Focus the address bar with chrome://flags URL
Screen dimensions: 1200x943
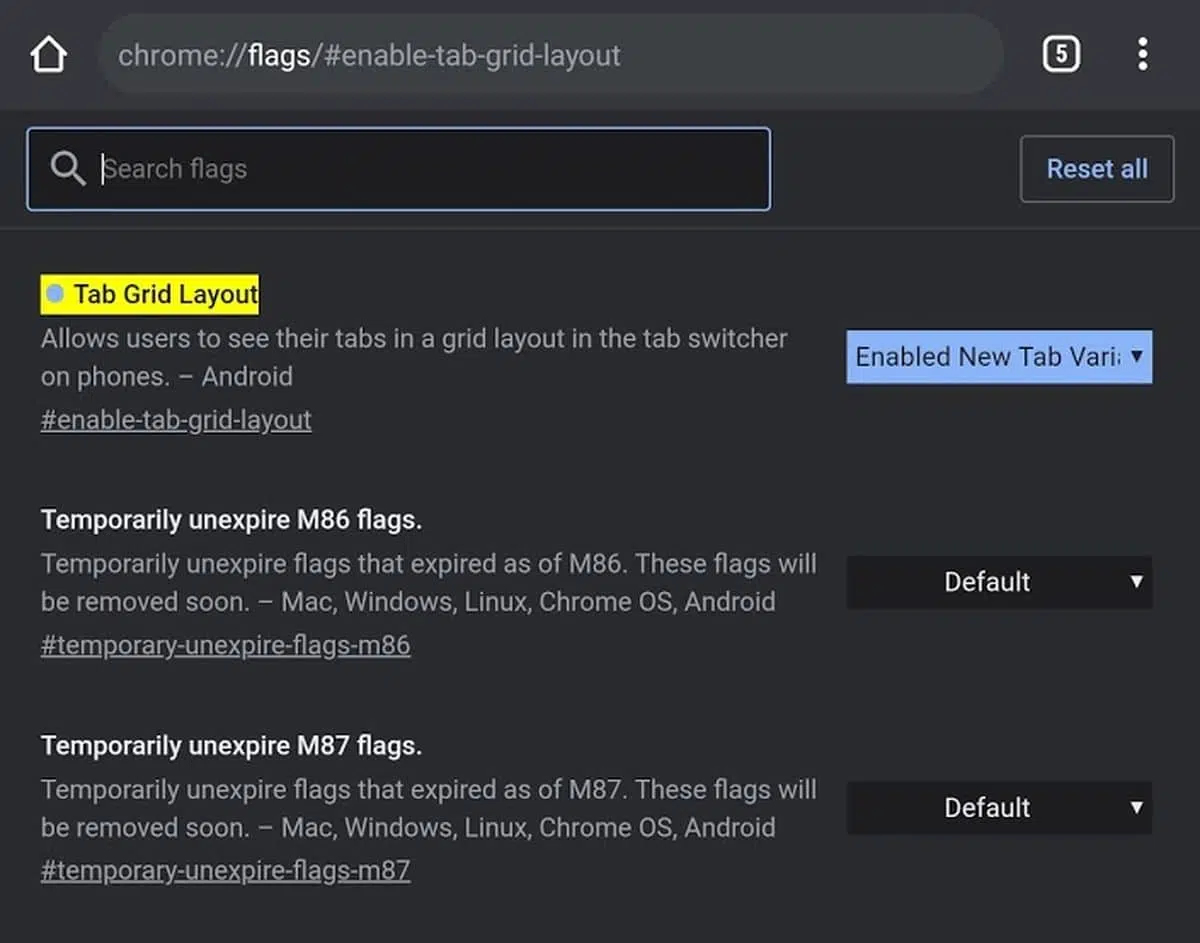[x=550, y=55]
